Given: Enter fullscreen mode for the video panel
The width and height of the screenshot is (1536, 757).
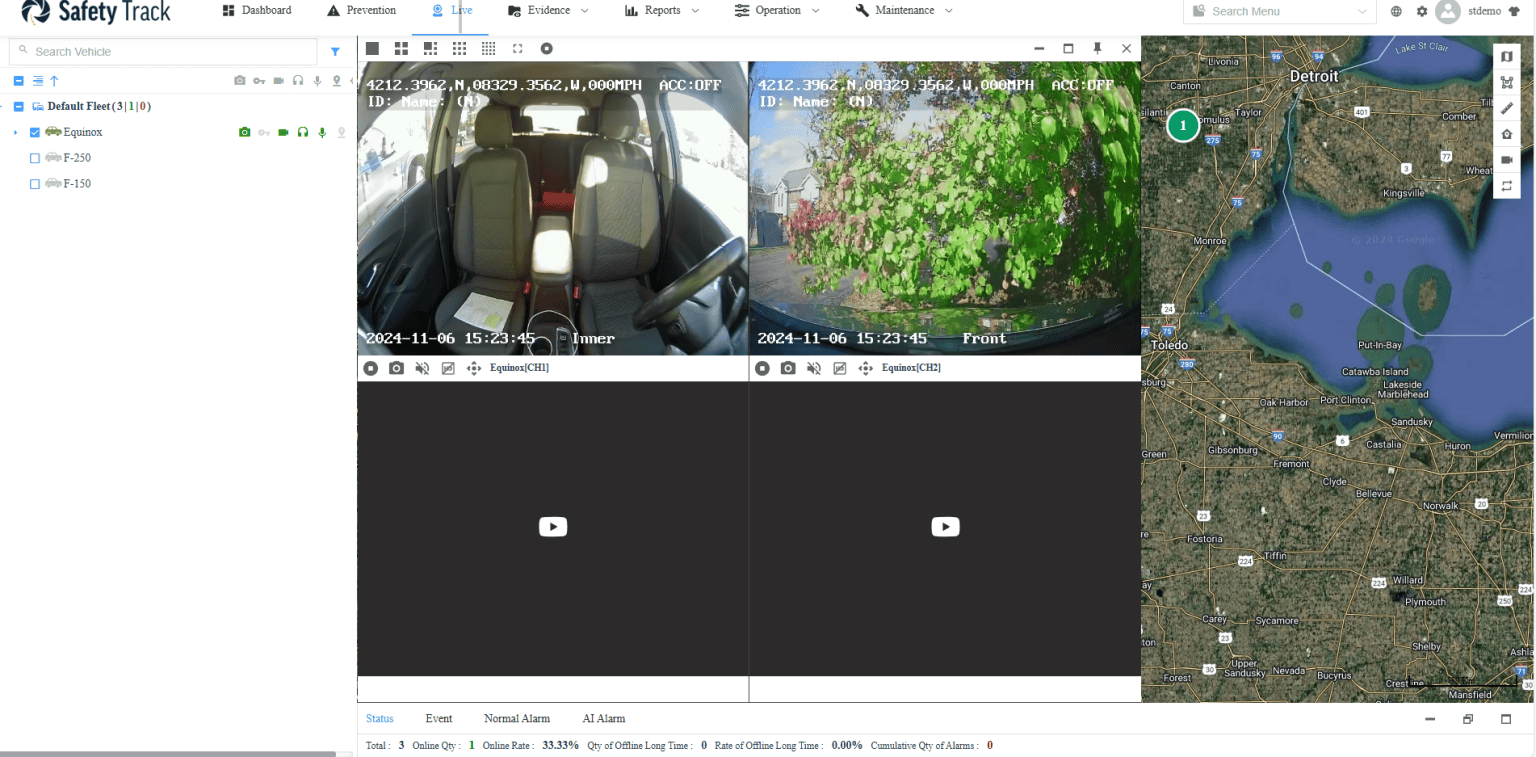Looking at the screenshot, I should pyautogui.click(x=517, y=48).
